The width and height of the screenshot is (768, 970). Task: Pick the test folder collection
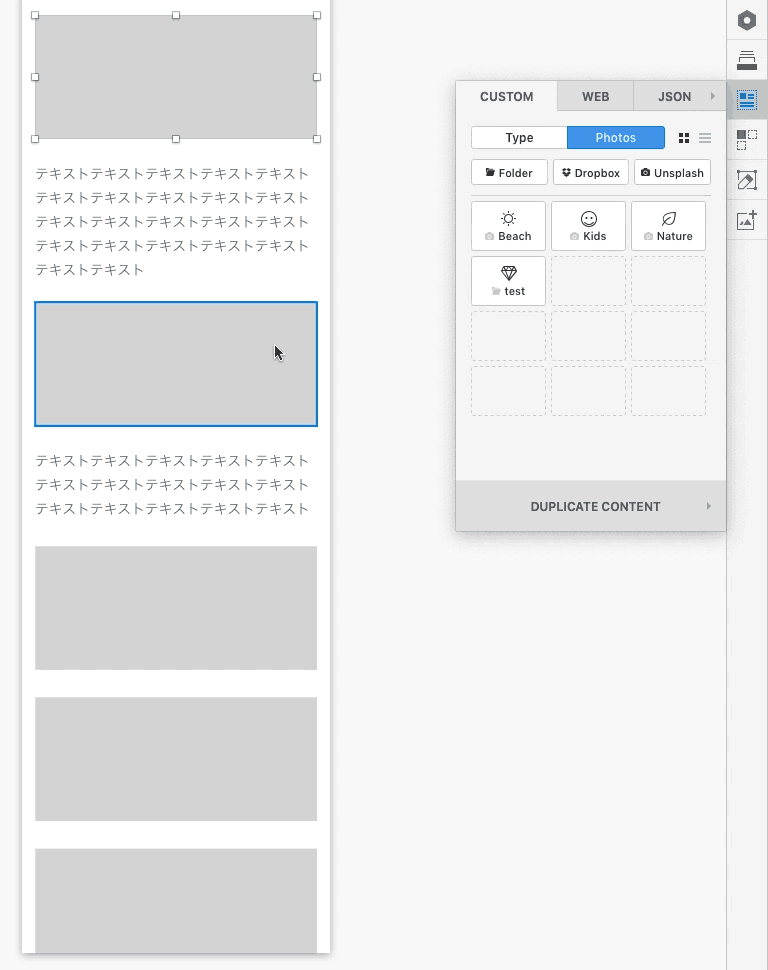[508, 281]
